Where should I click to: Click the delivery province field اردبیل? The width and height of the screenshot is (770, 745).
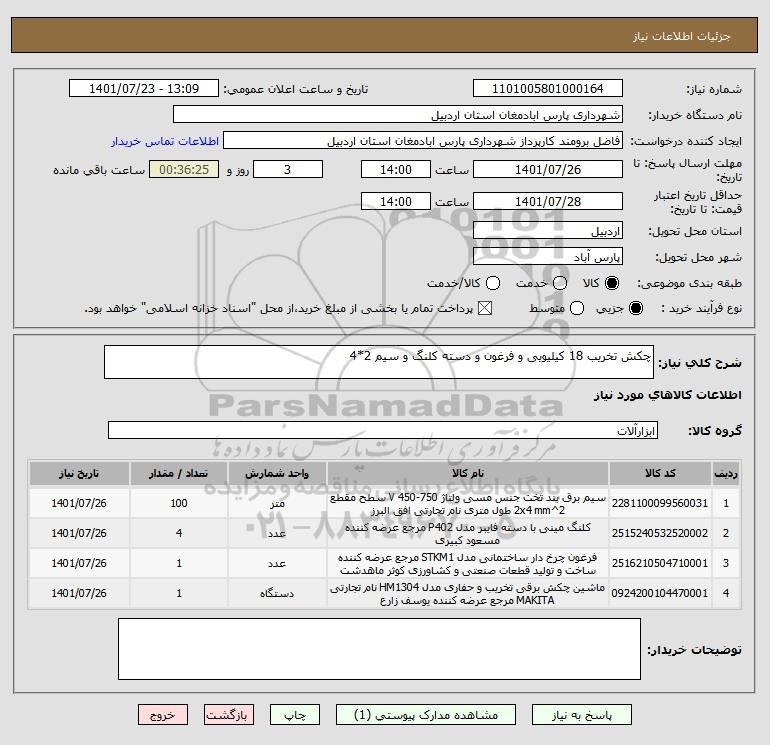tap(548, 231)
